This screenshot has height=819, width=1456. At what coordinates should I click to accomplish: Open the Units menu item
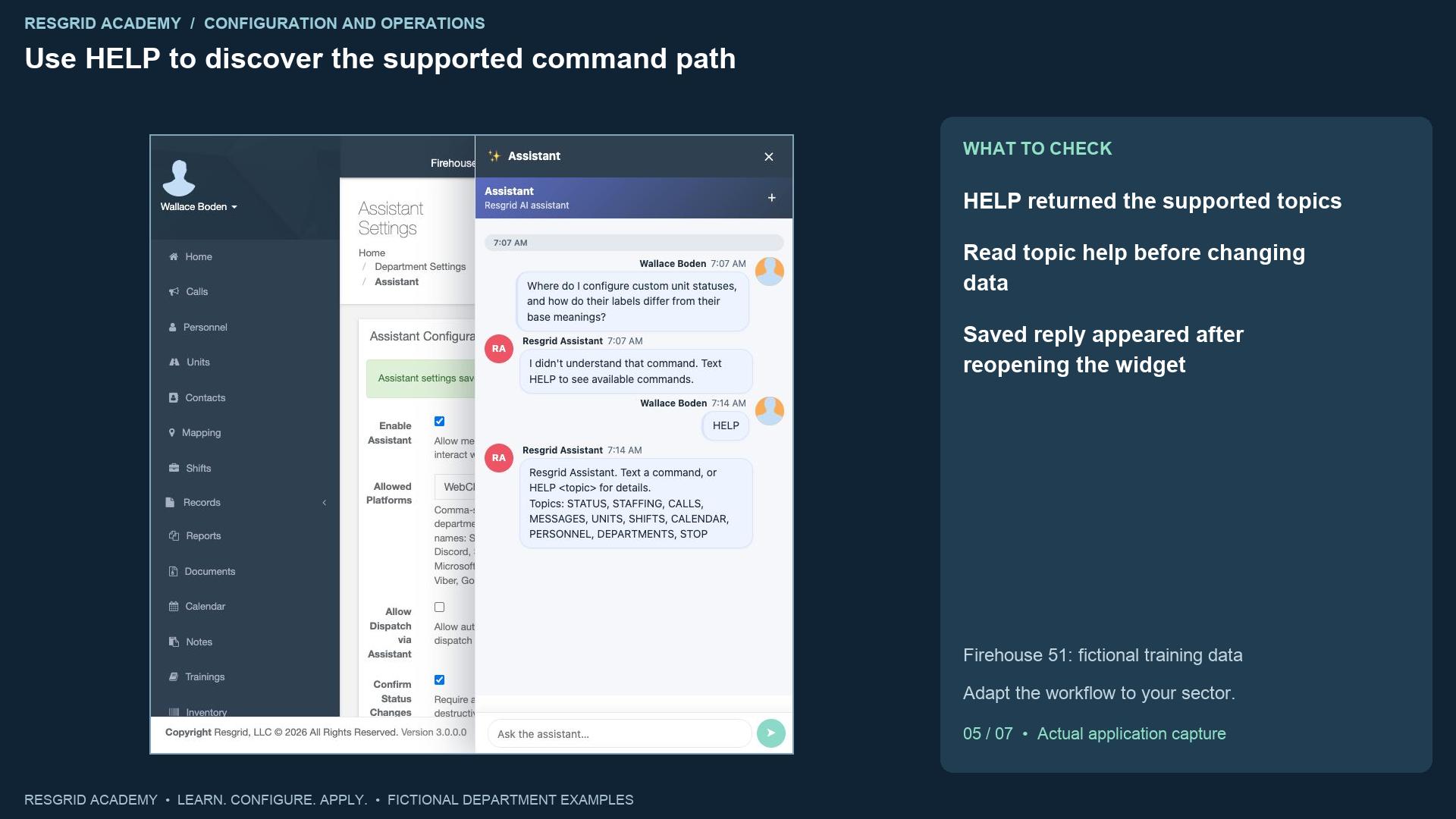tap(244, 362)
